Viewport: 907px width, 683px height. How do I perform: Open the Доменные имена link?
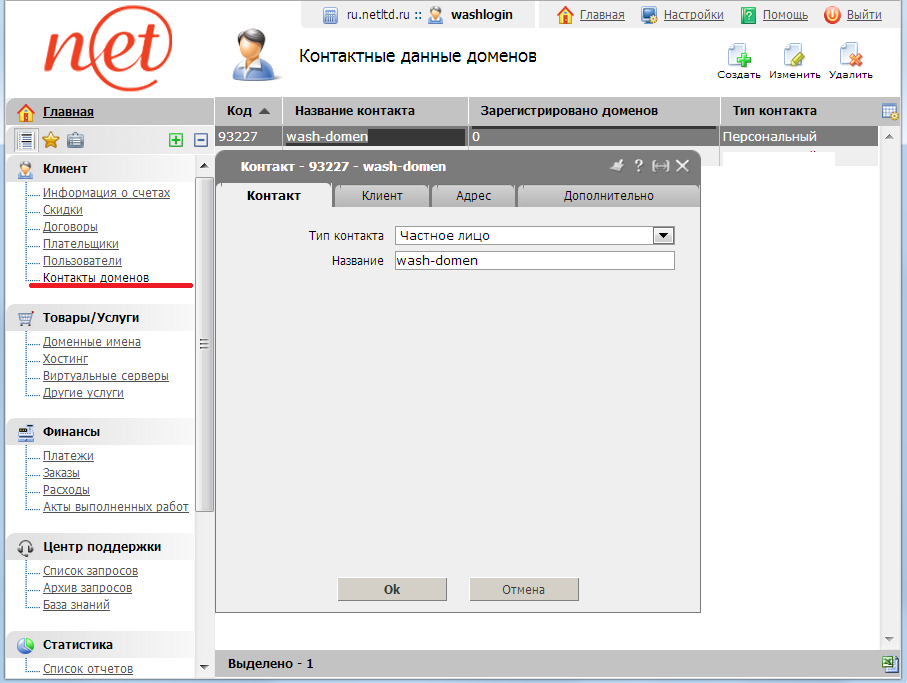(91, 342)
